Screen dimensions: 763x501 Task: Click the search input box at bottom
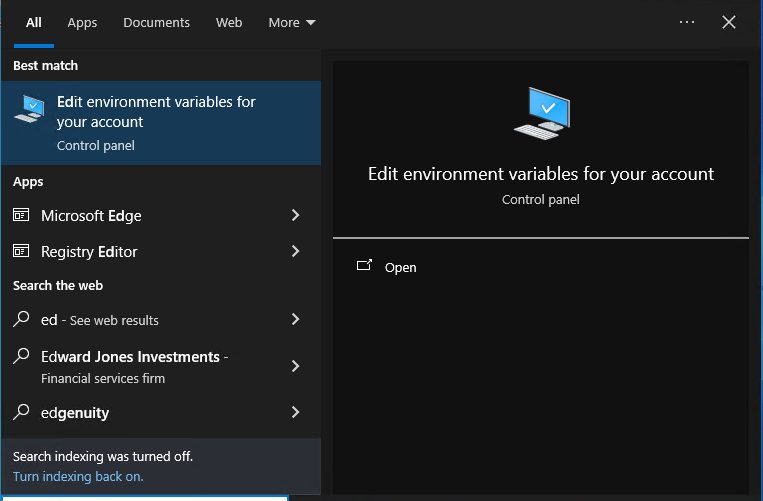[145, 498]
